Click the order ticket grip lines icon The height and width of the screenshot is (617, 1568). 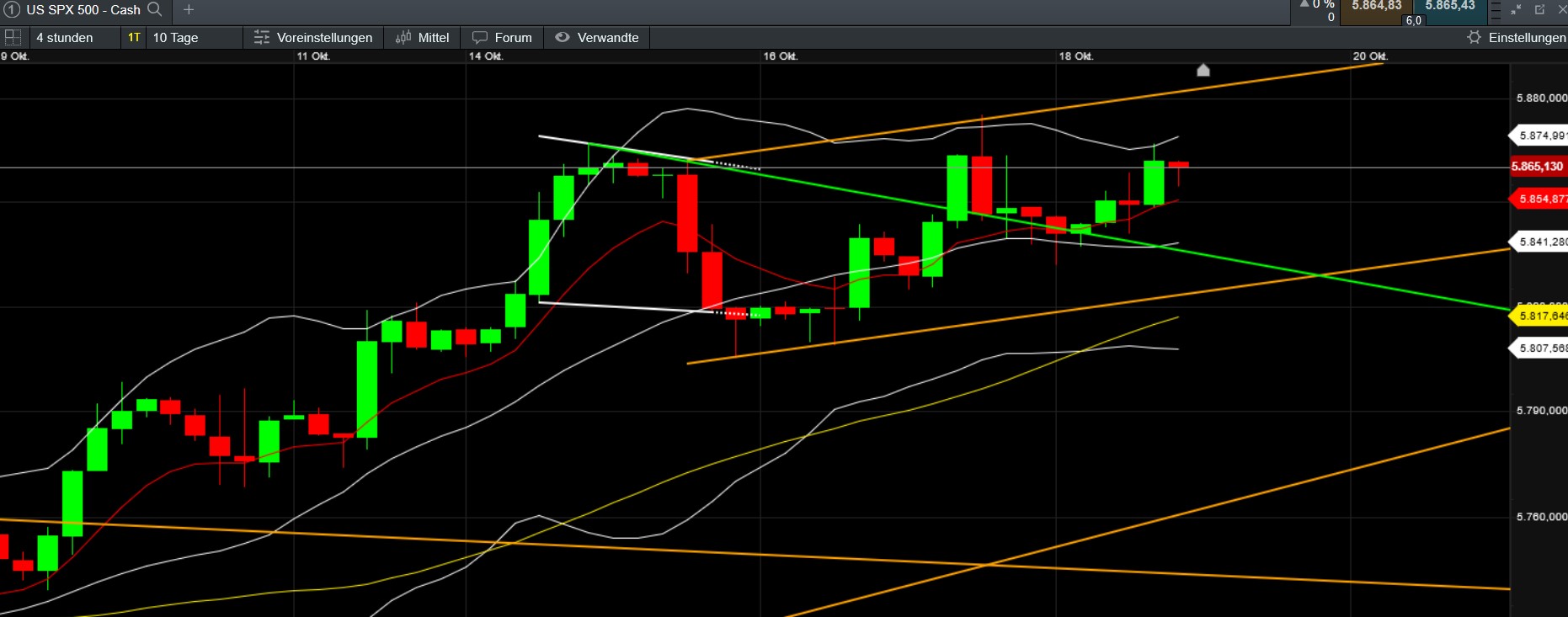[1496, 10]
